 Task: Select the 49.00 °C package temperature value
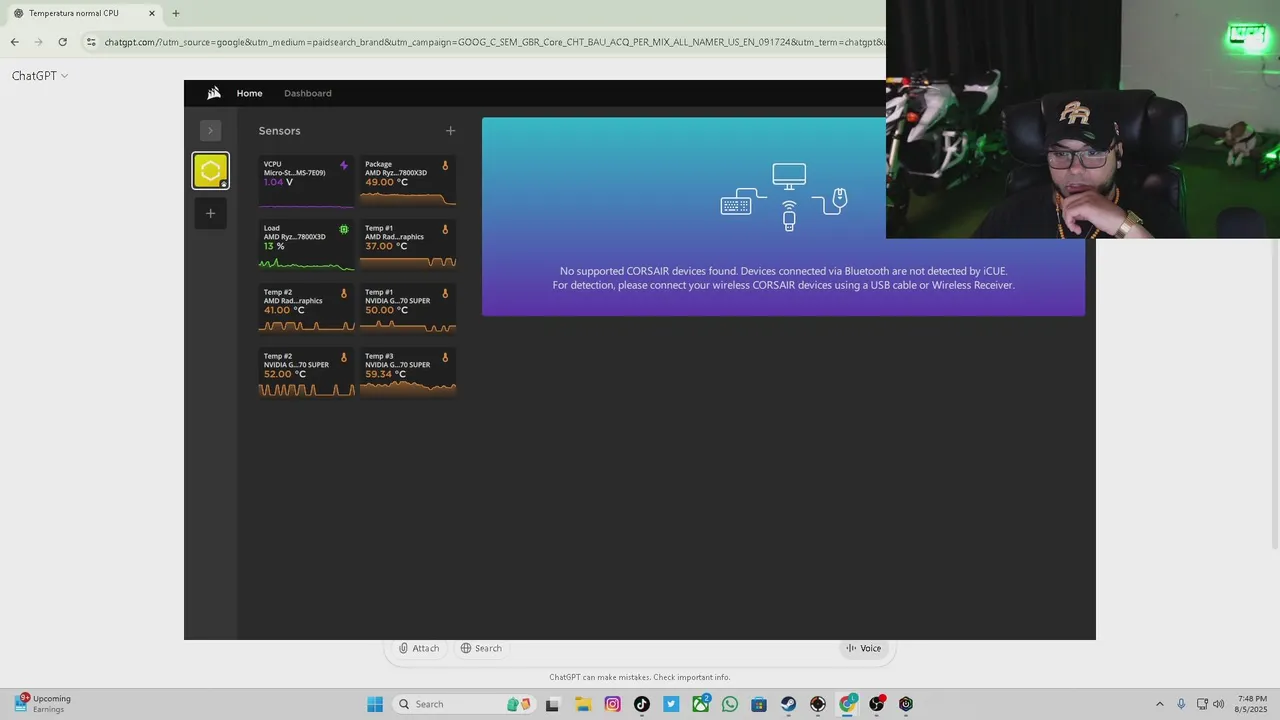tap(386, 182)
